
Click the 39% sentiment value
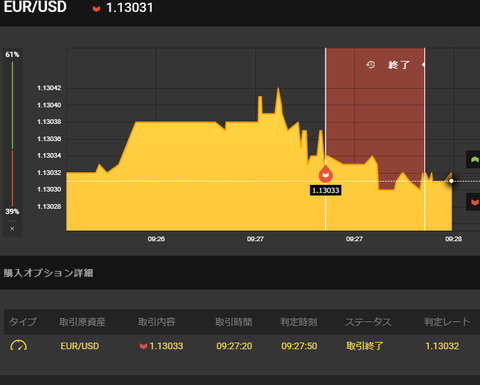coord(12,211)
